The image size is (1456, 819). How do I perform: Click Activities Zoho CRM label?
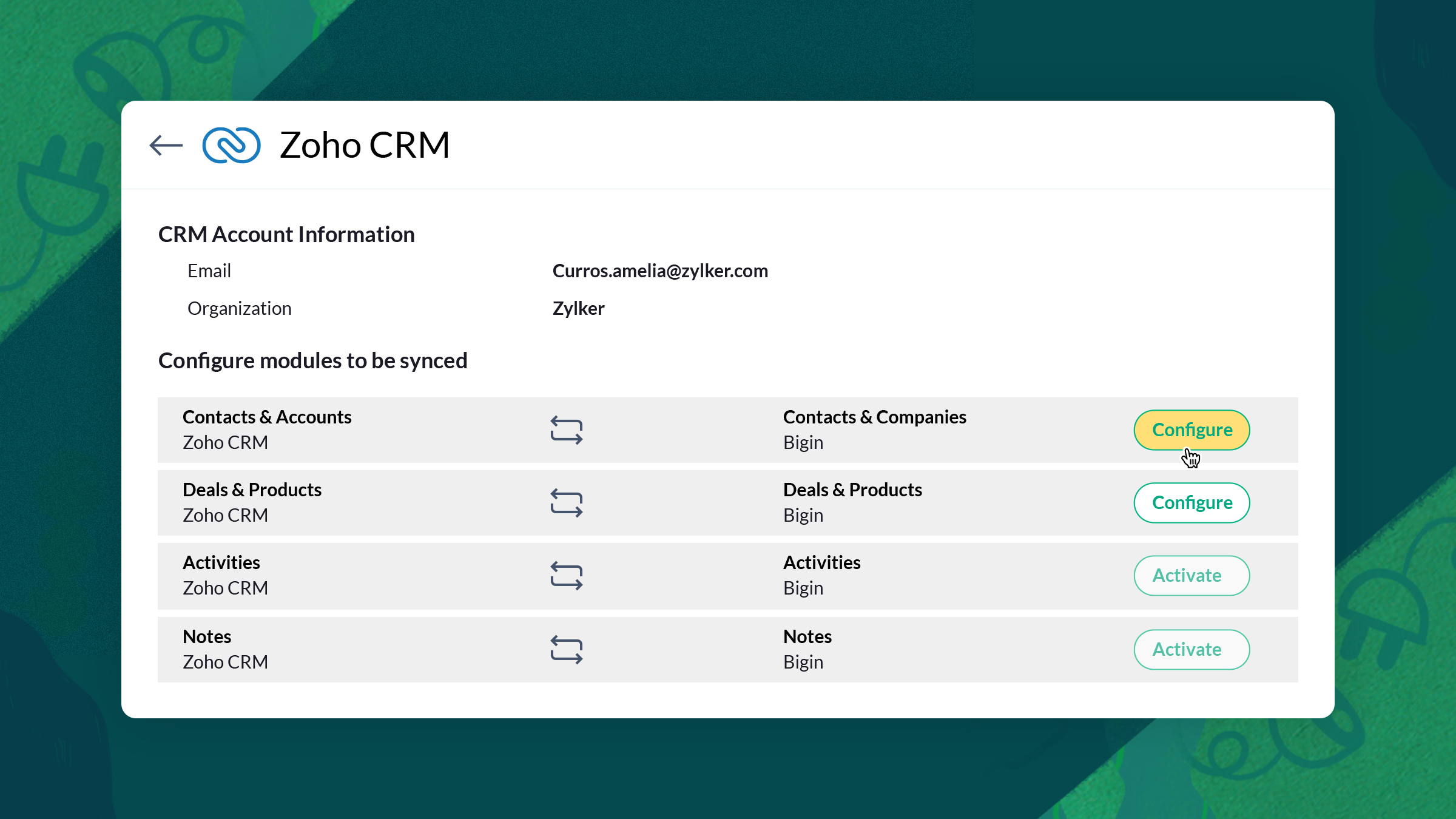click(225, 576)
